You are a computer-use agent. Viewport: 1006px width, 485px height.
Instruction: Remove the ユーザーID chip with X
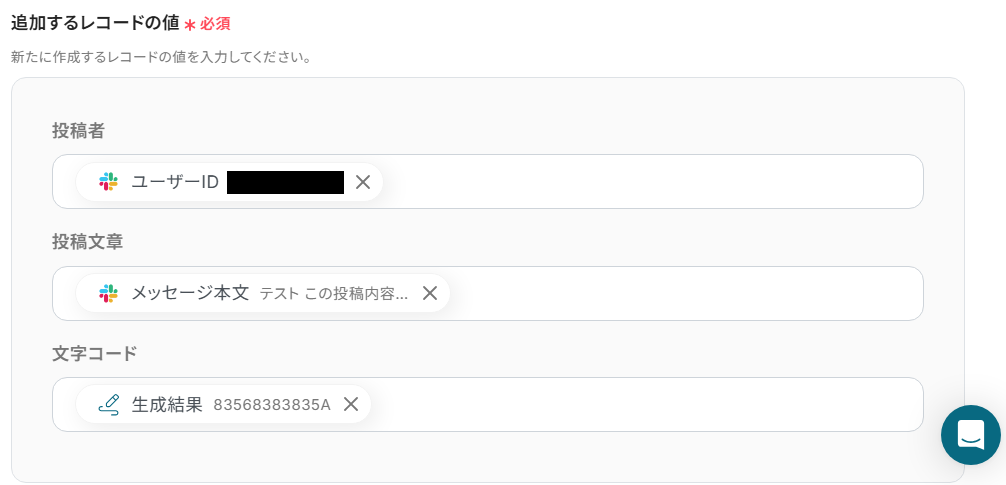(x=363, y=182)
